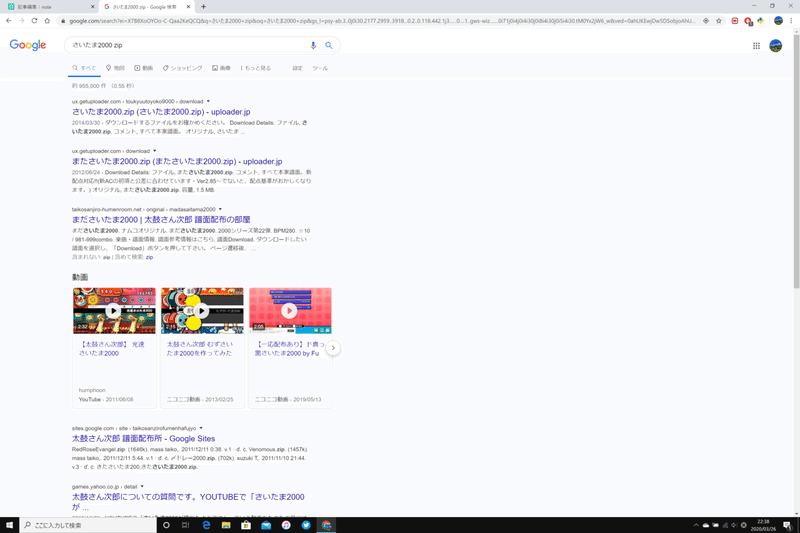Expand options arrow beside toukyuutoyoko9000 download URL

(x=208, y=101)
